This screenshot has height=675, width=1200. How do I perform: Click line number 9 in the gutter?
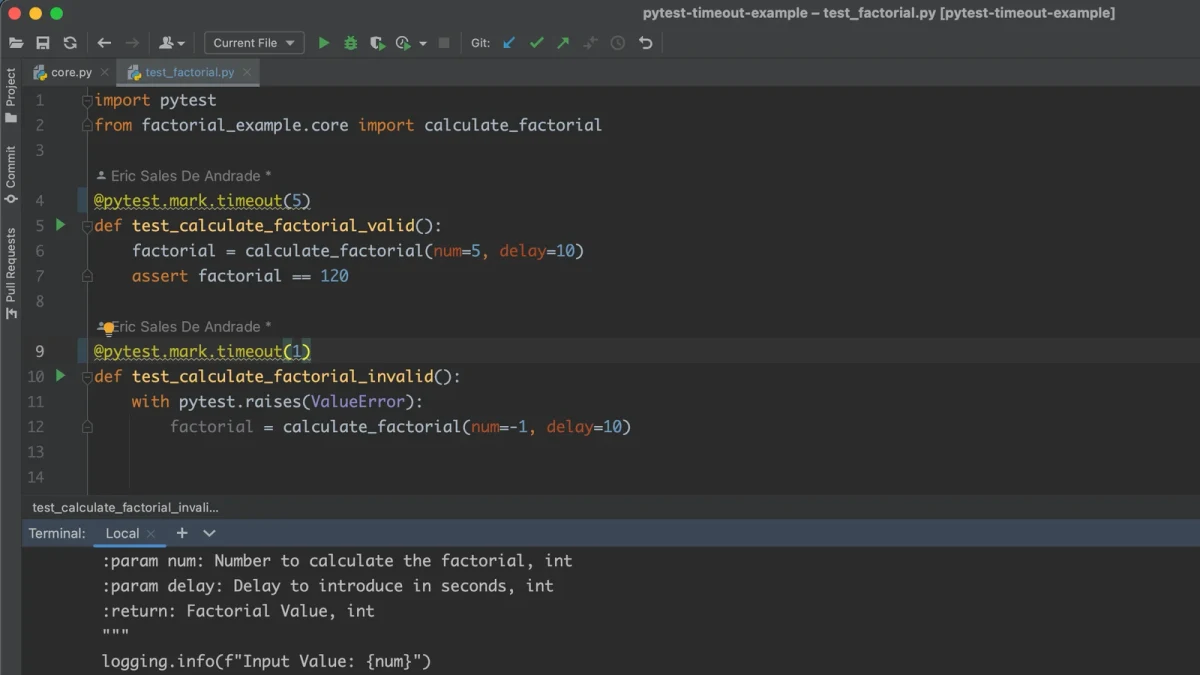click(40, 351)
